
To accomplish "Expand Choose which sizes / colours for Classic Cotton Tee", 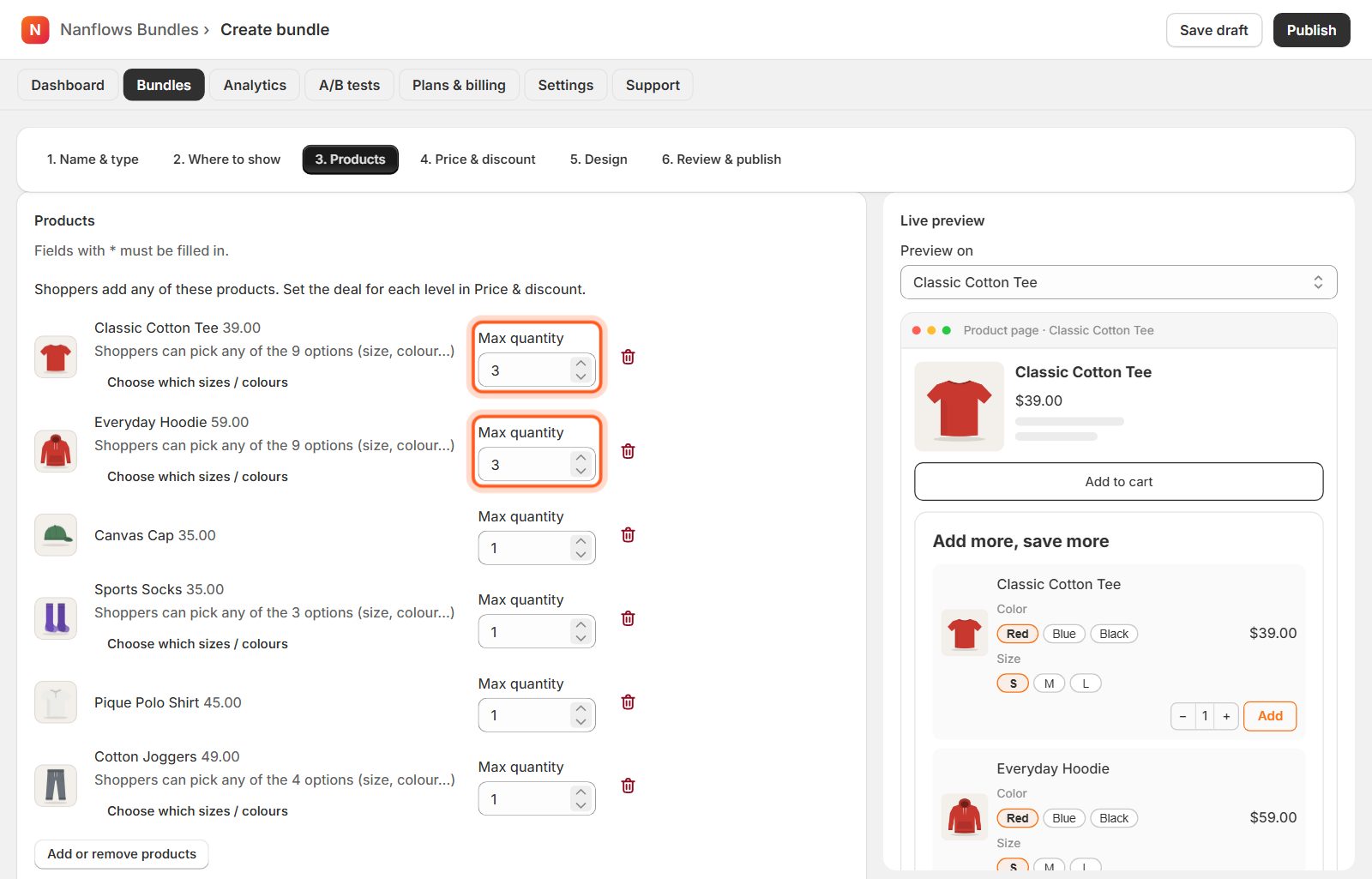I will [x=197, y=382].
